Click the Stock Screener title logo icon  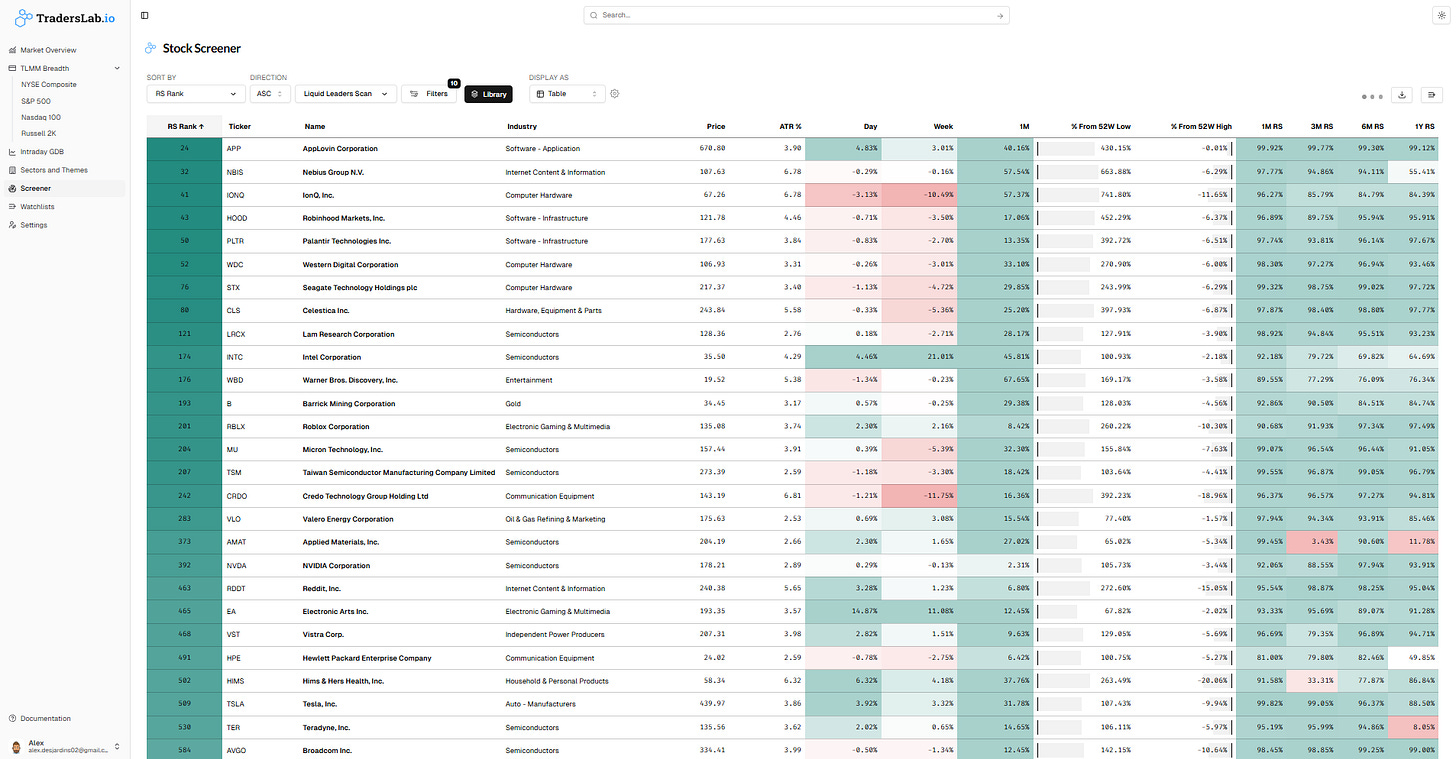click(150, 48)
